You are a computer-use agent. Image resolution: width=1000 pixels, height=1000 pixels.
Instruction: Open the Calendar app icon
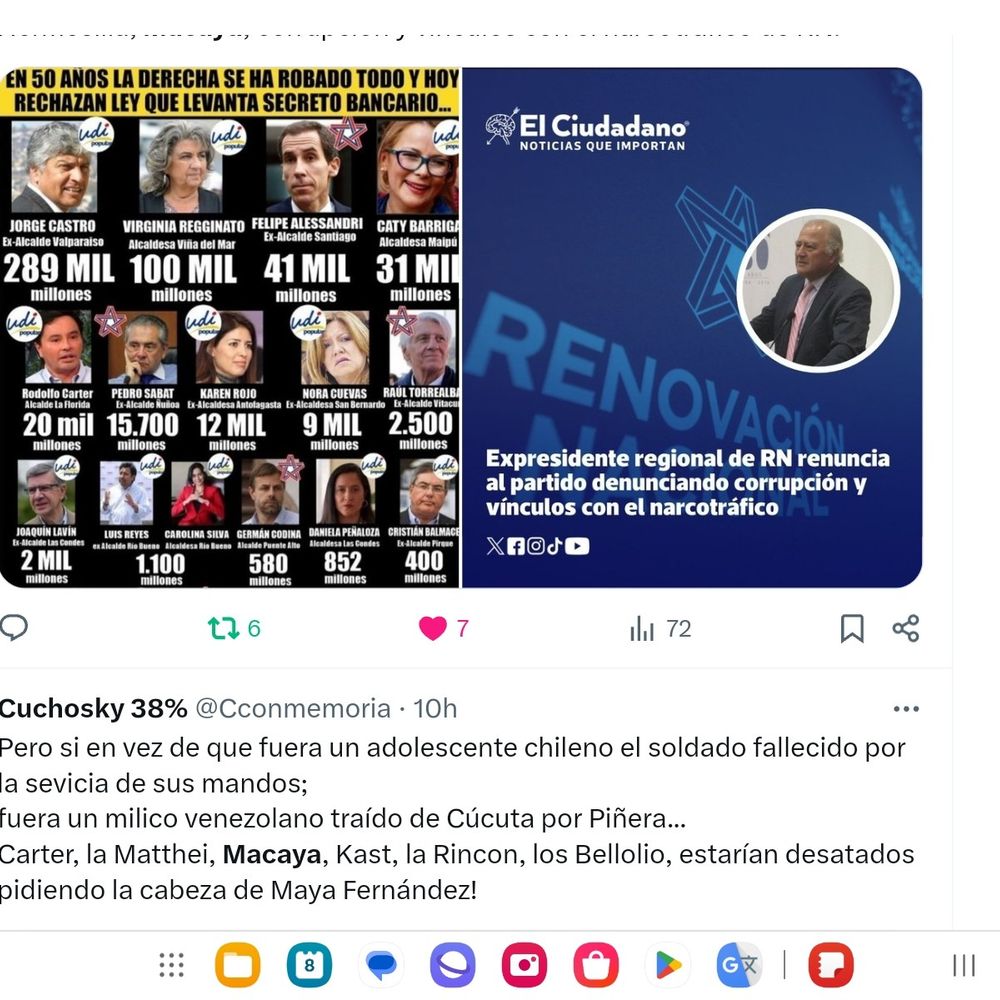point(309,965)
